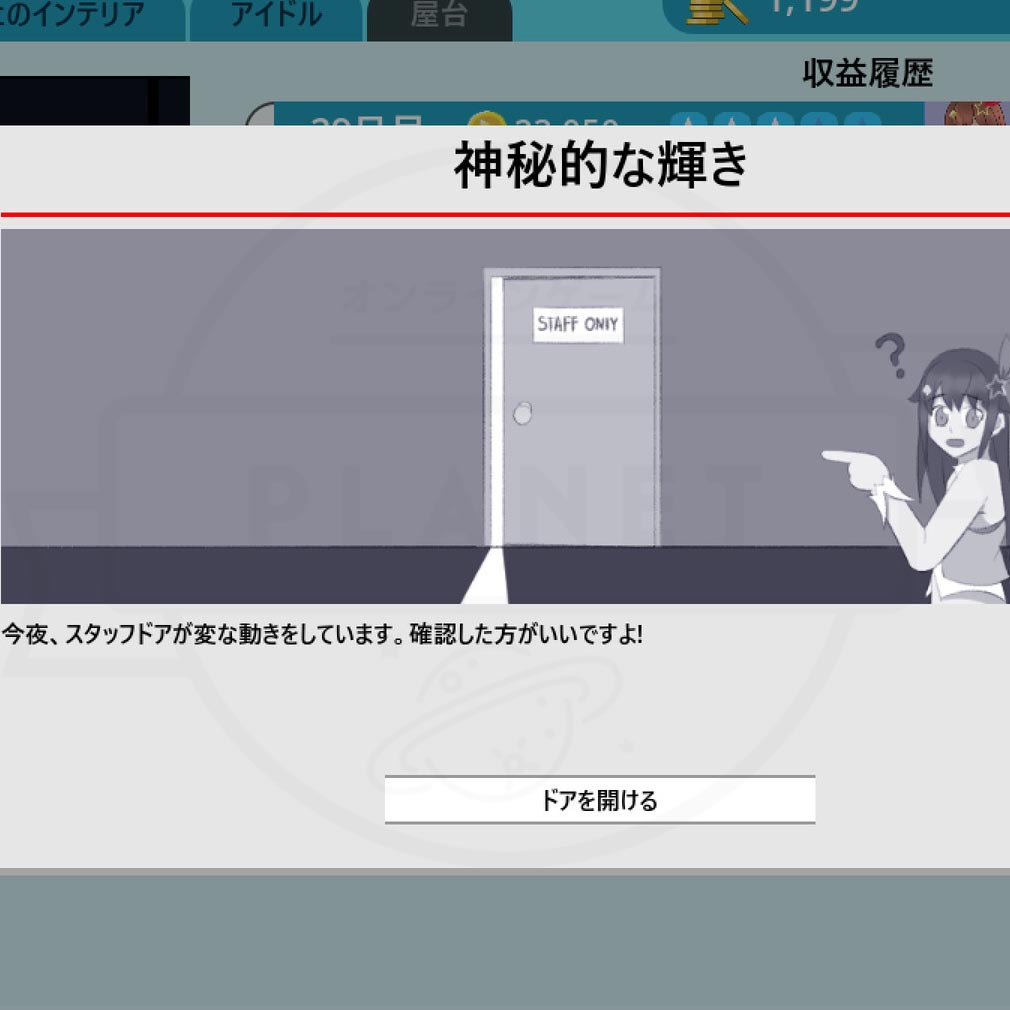Open the 収益履歴 heading

click(867, 73)
